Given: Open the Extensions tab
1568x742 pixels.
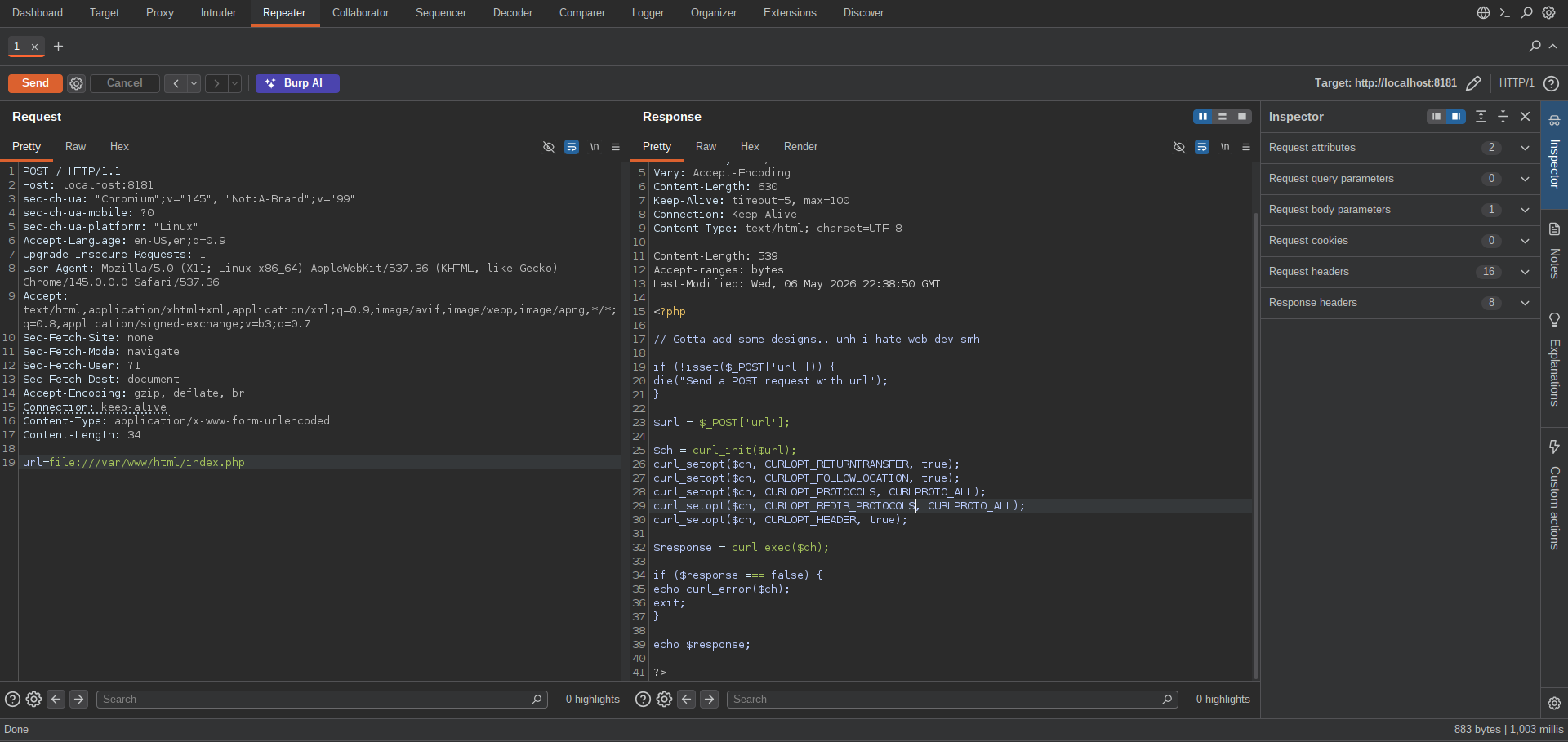Looking at the screenshot, I should 790,13.
